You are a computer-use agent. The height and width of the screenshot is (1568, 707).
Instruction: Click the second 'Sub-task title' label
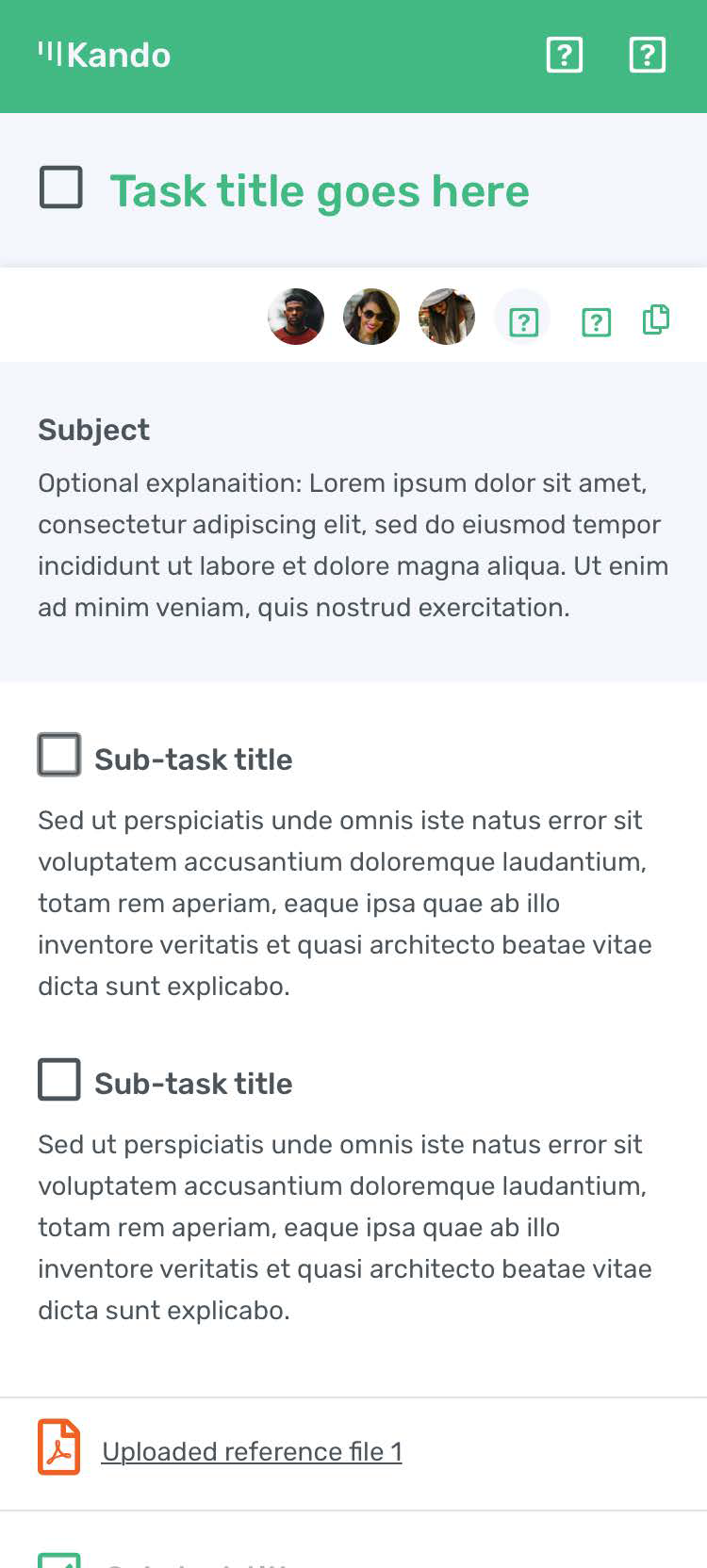(193, 1084)
